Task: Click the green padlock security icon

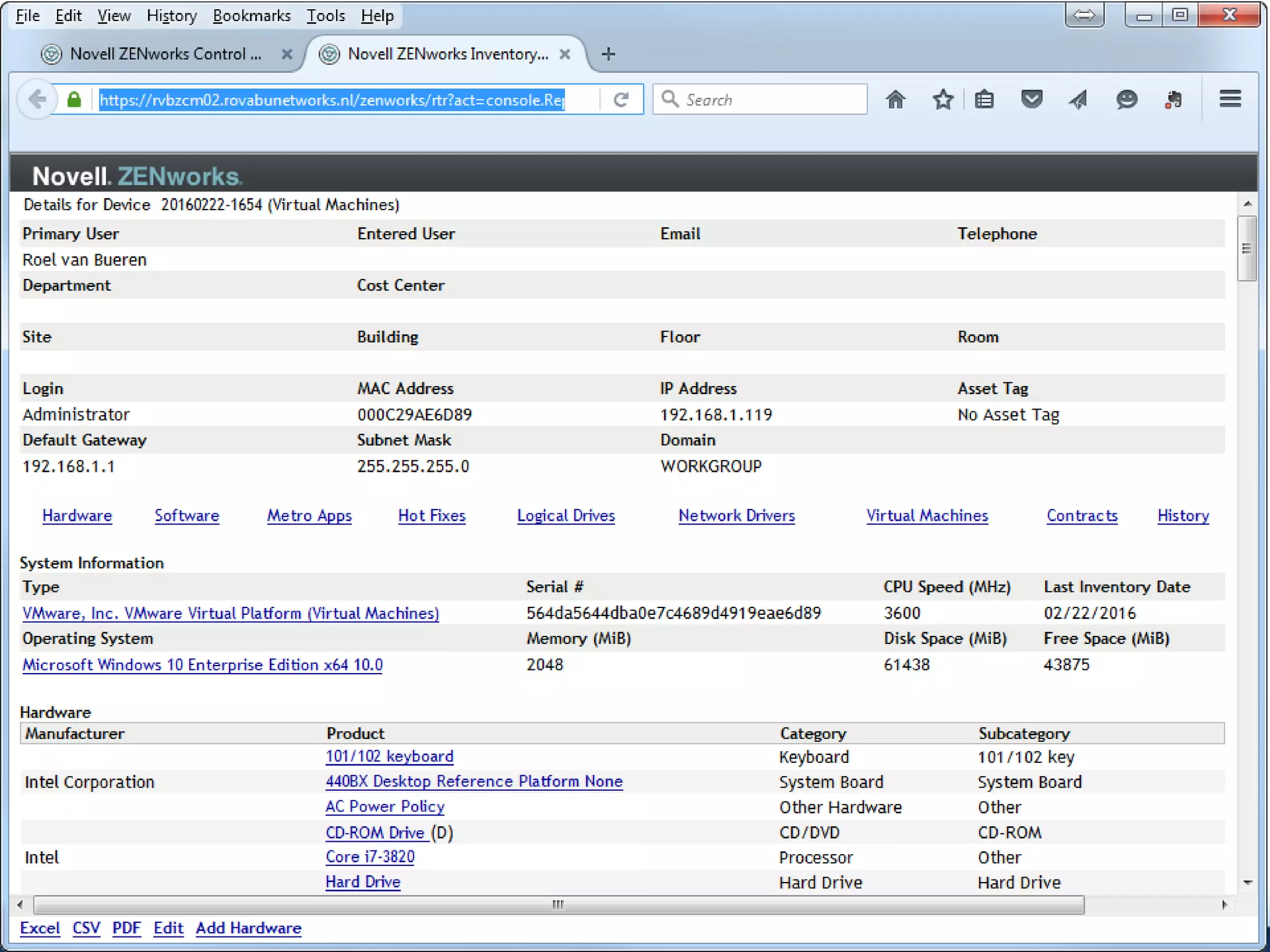Action: [x=74, y=99]
